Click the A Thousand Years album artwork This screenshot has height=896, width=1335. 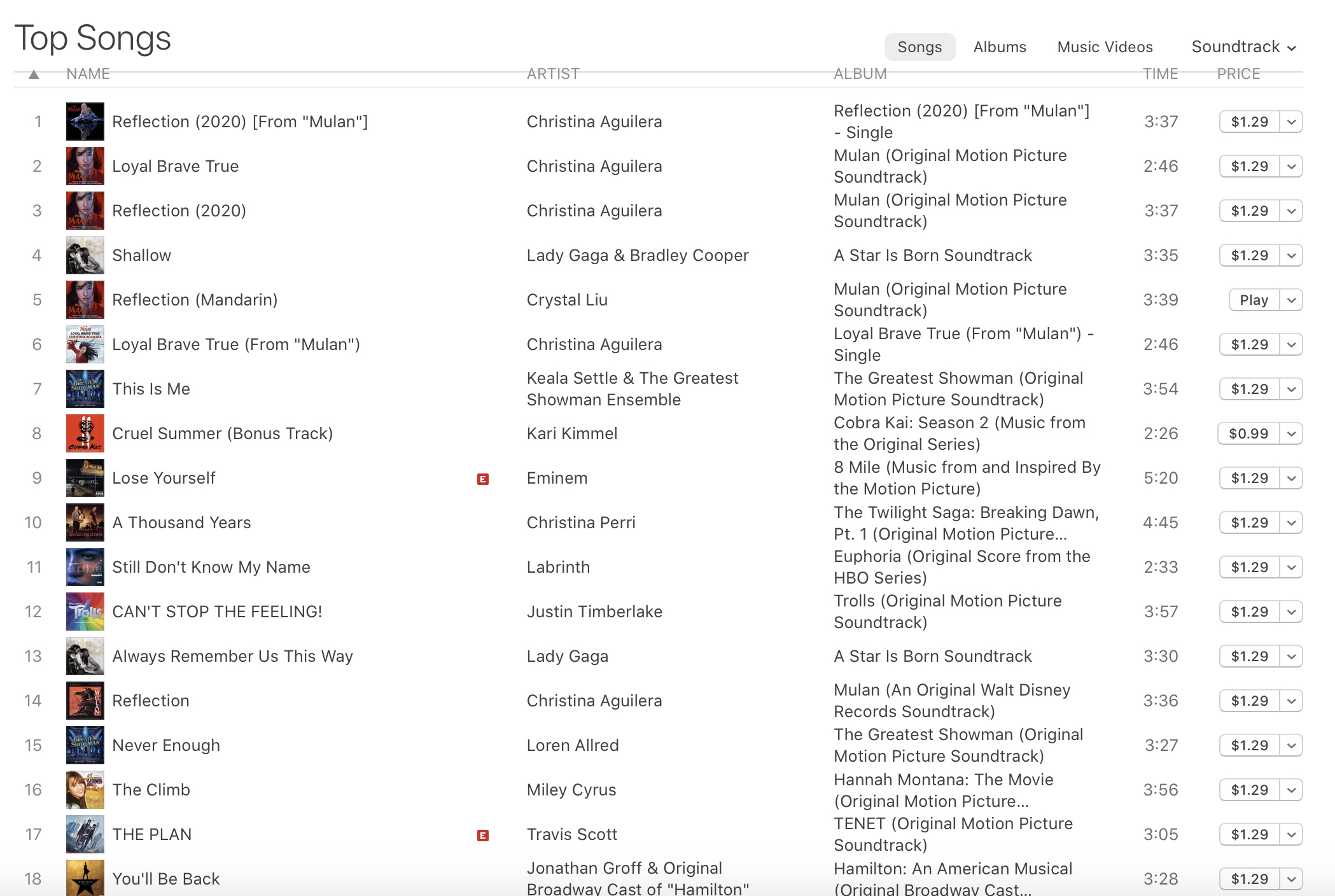(x=85, y=522)
